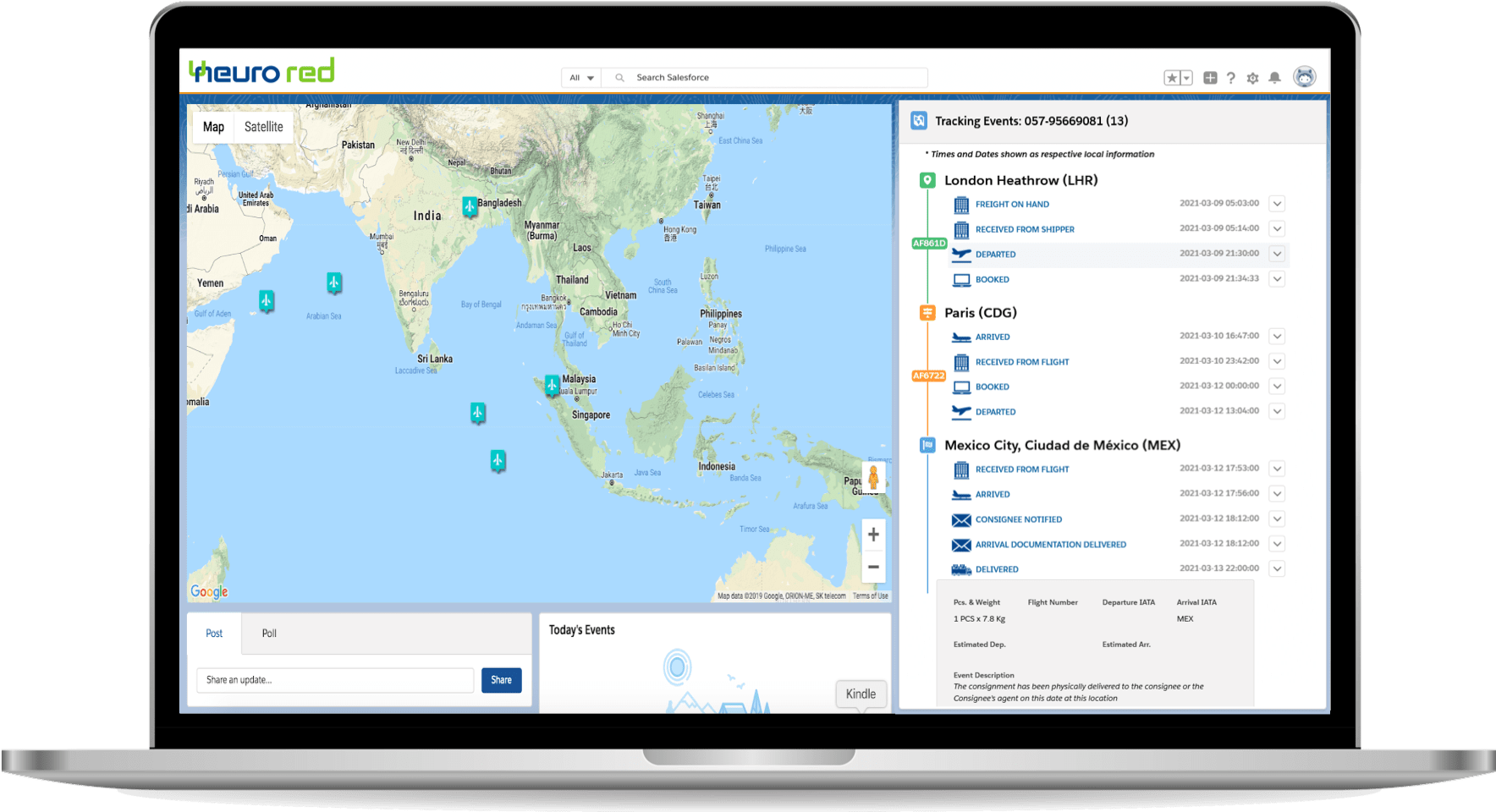Select the Poll tab
The width and height of the screenshot is (1496, 812).
[x=269, y=634]
